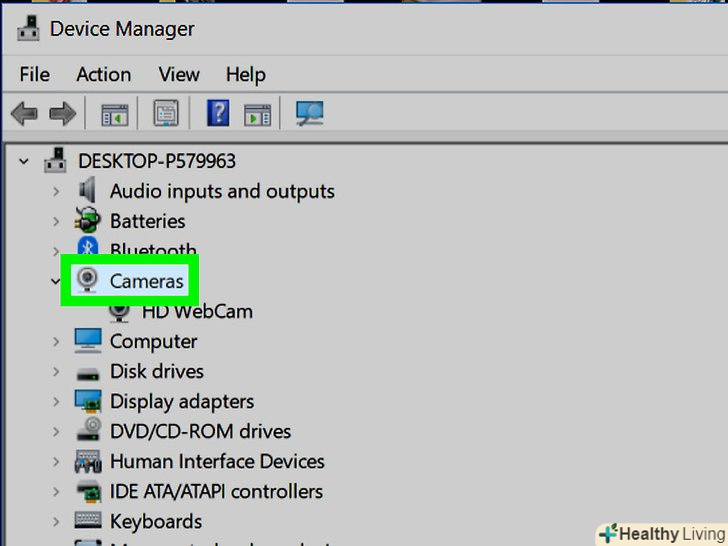Click the DVD/CD-ROM drives icon

(x=88, y=429)
